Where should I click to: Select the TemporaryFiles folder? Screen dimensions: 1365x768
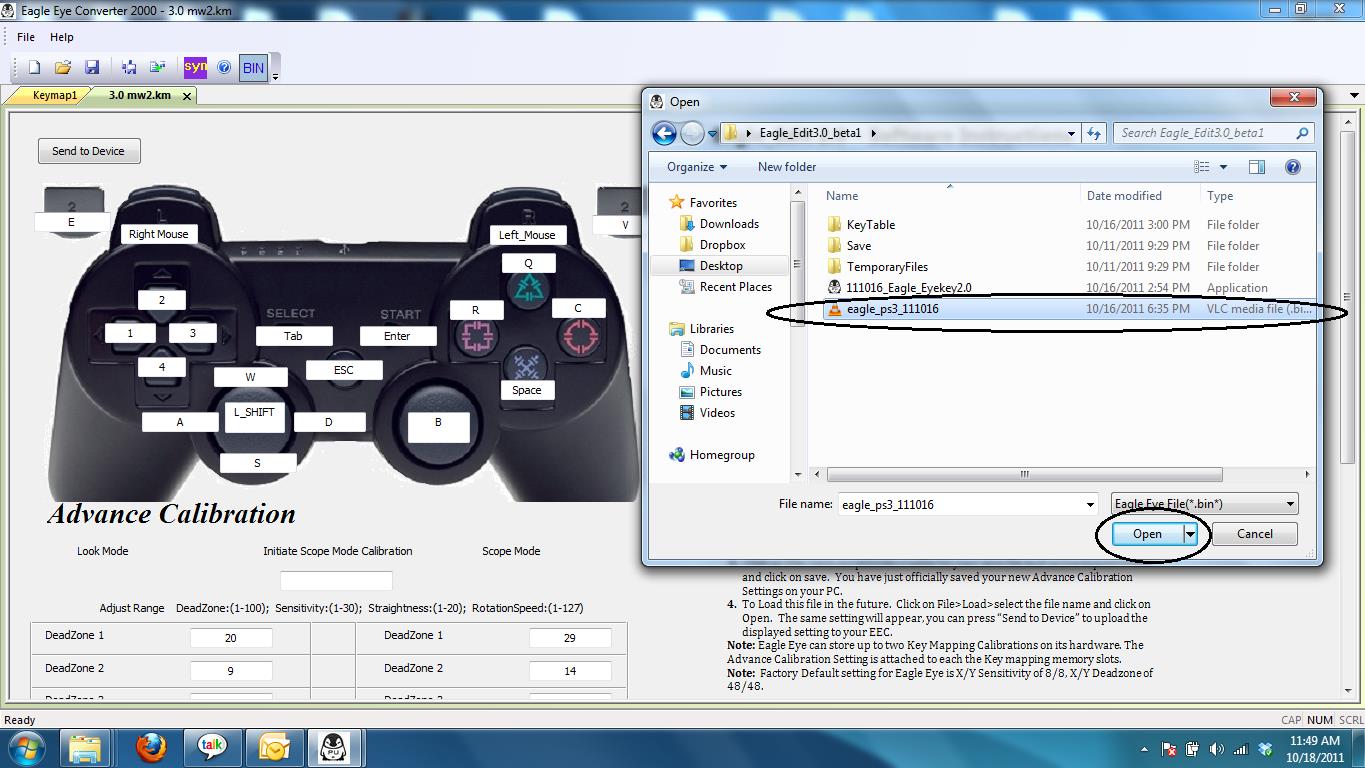[887, 267]
